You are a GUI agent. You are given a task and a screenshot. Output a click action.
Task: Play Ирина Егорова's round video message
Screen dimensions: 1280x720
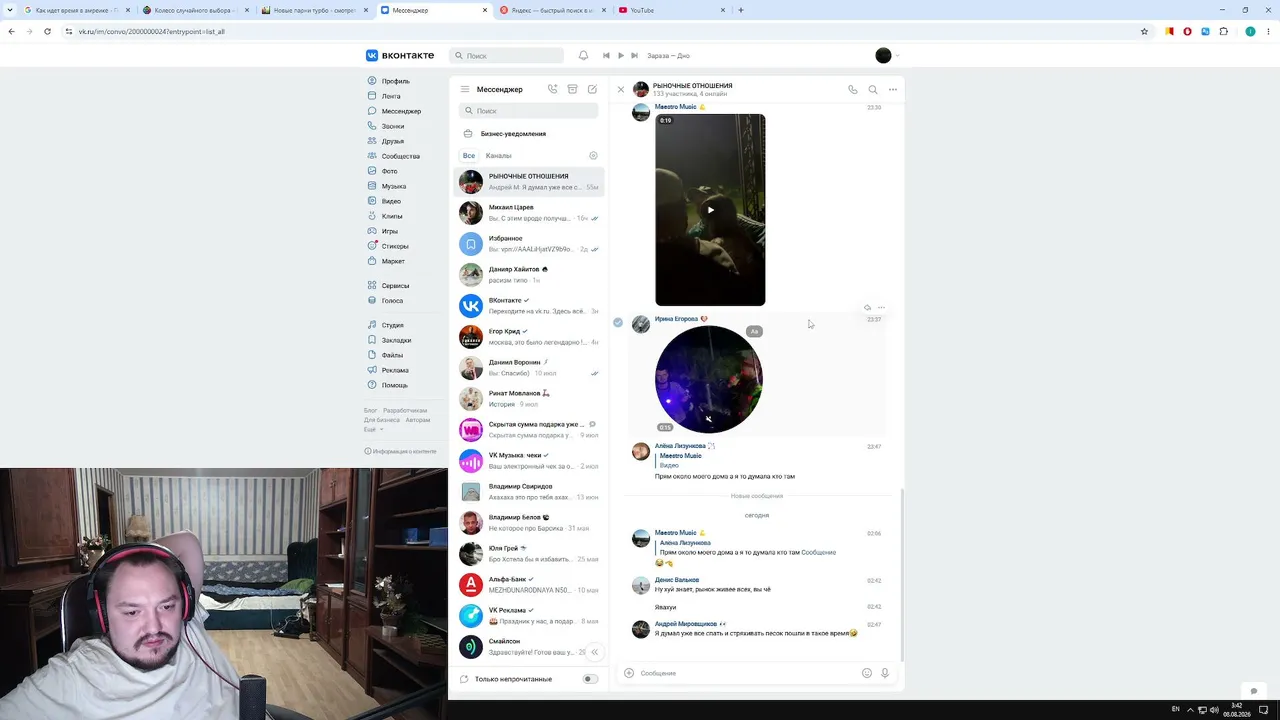(708, 379)
